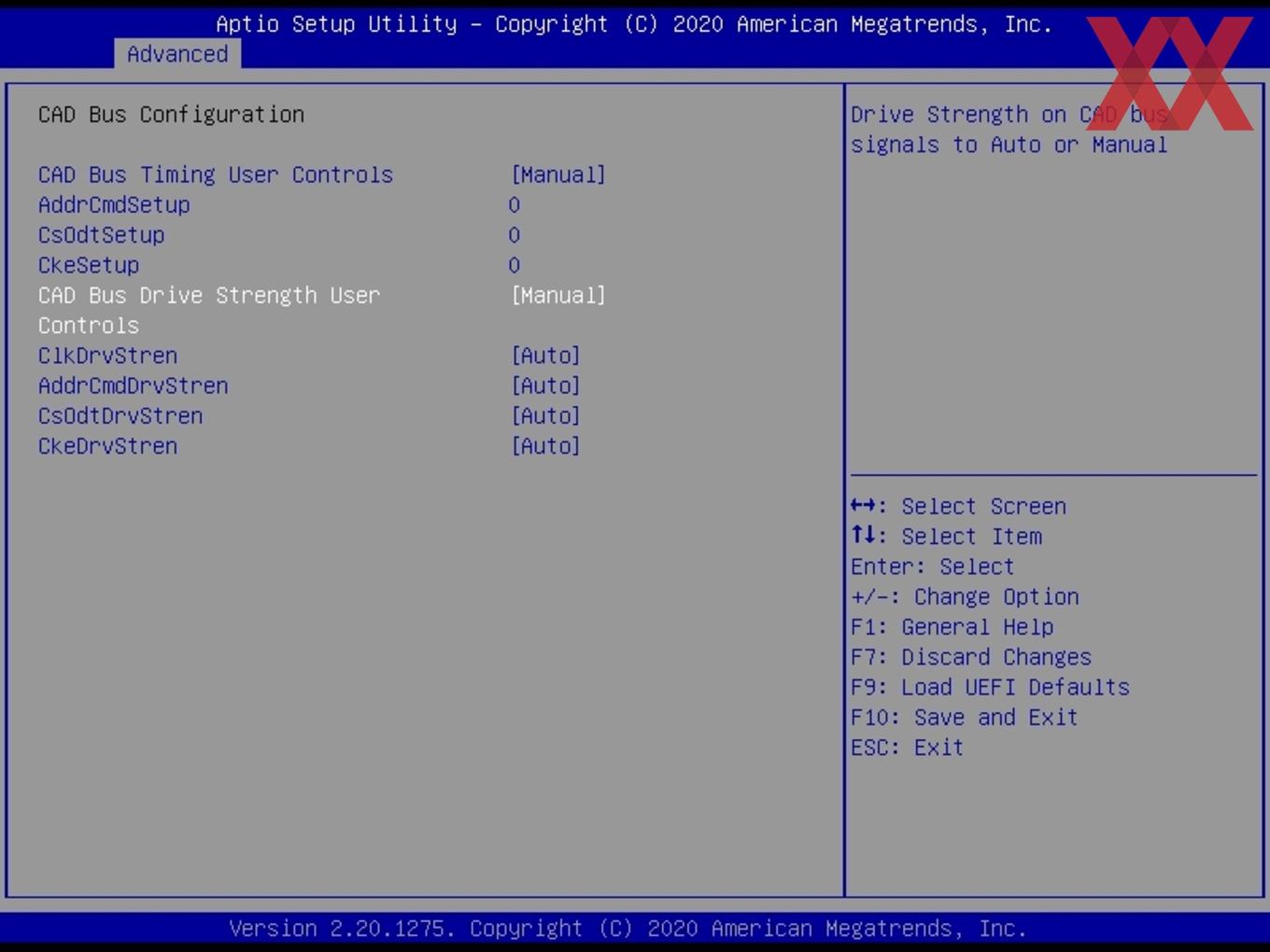
Task: Select the CsOdtDrvStren setting
Action: click(120, 415)
